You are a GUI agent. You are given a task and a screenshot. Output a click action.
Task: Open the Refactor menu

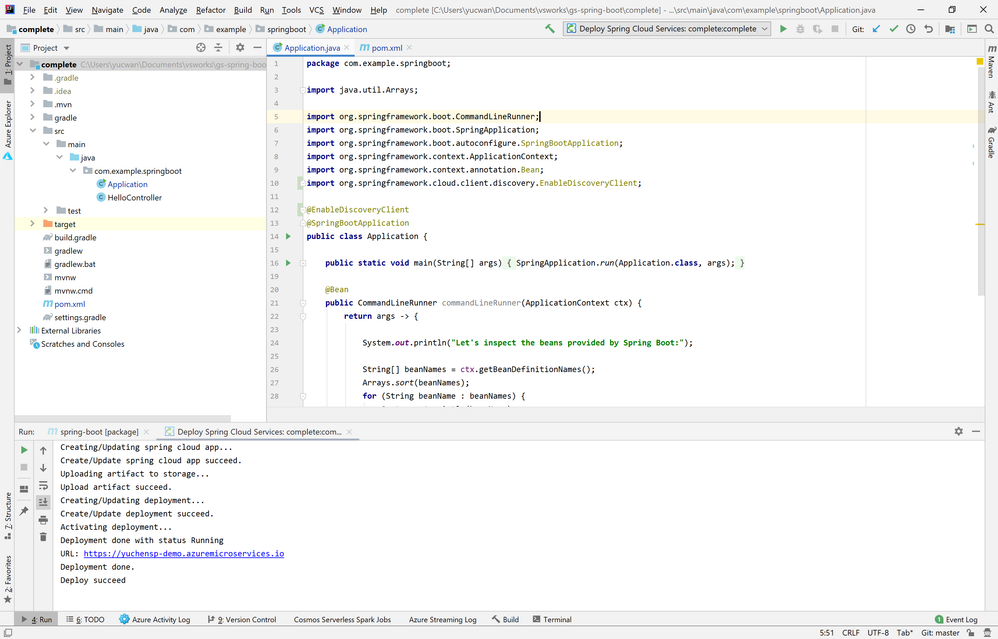pos(211,10)
